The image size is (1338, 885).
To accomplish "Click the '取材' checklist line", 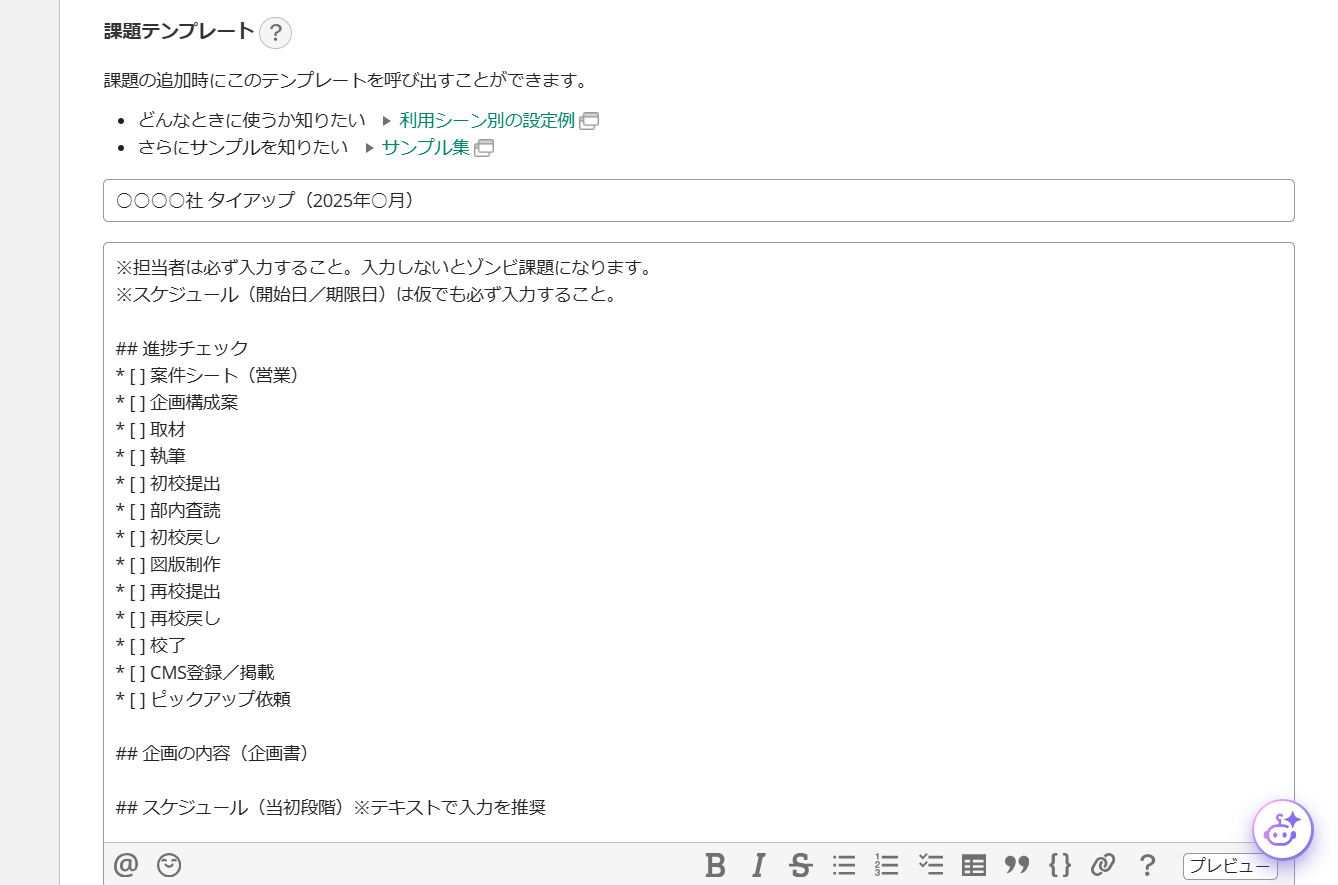I will 151,430.
